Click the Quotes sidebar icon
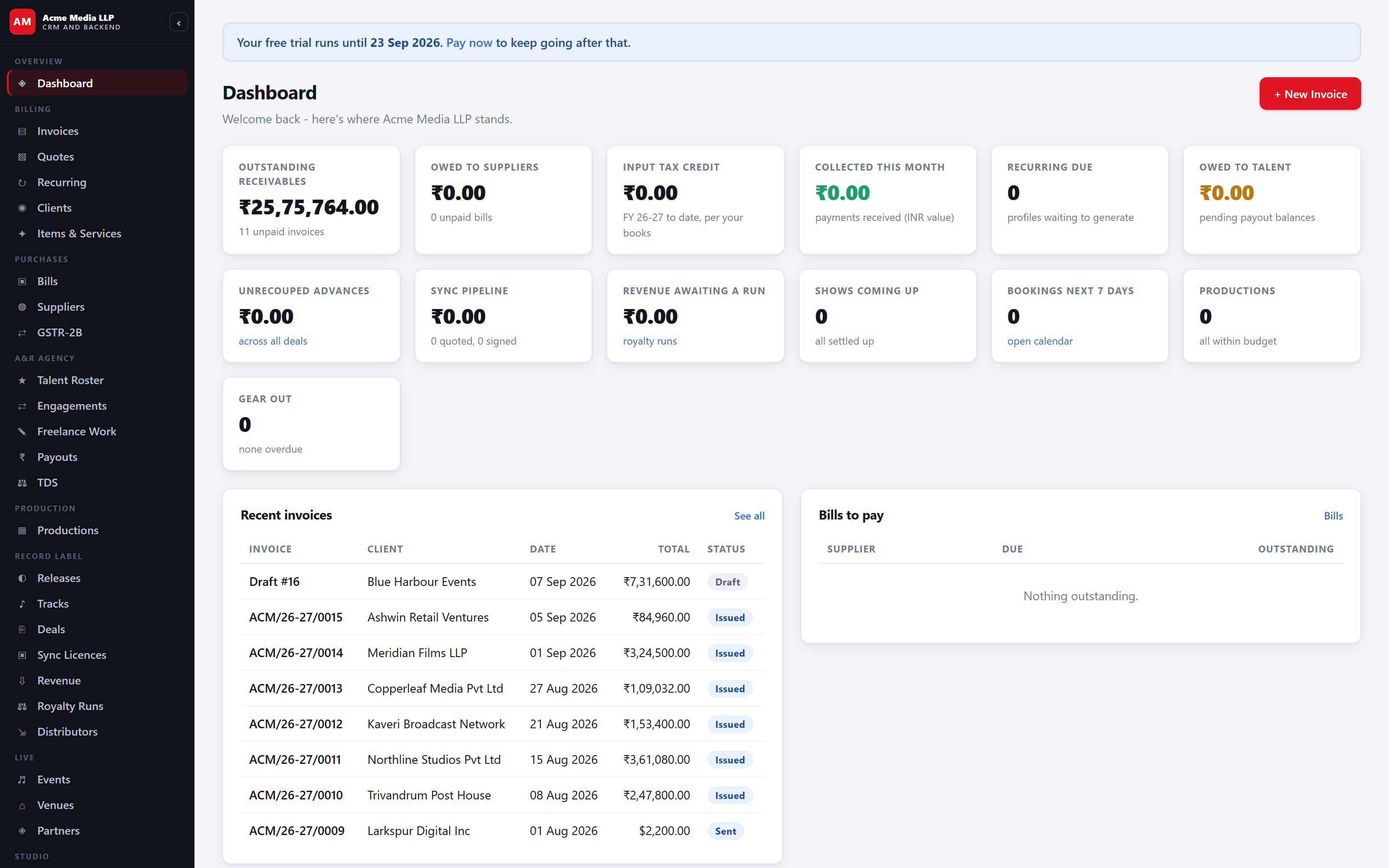Viewport: 1389px width, 868px height. (x=23, y=157)
